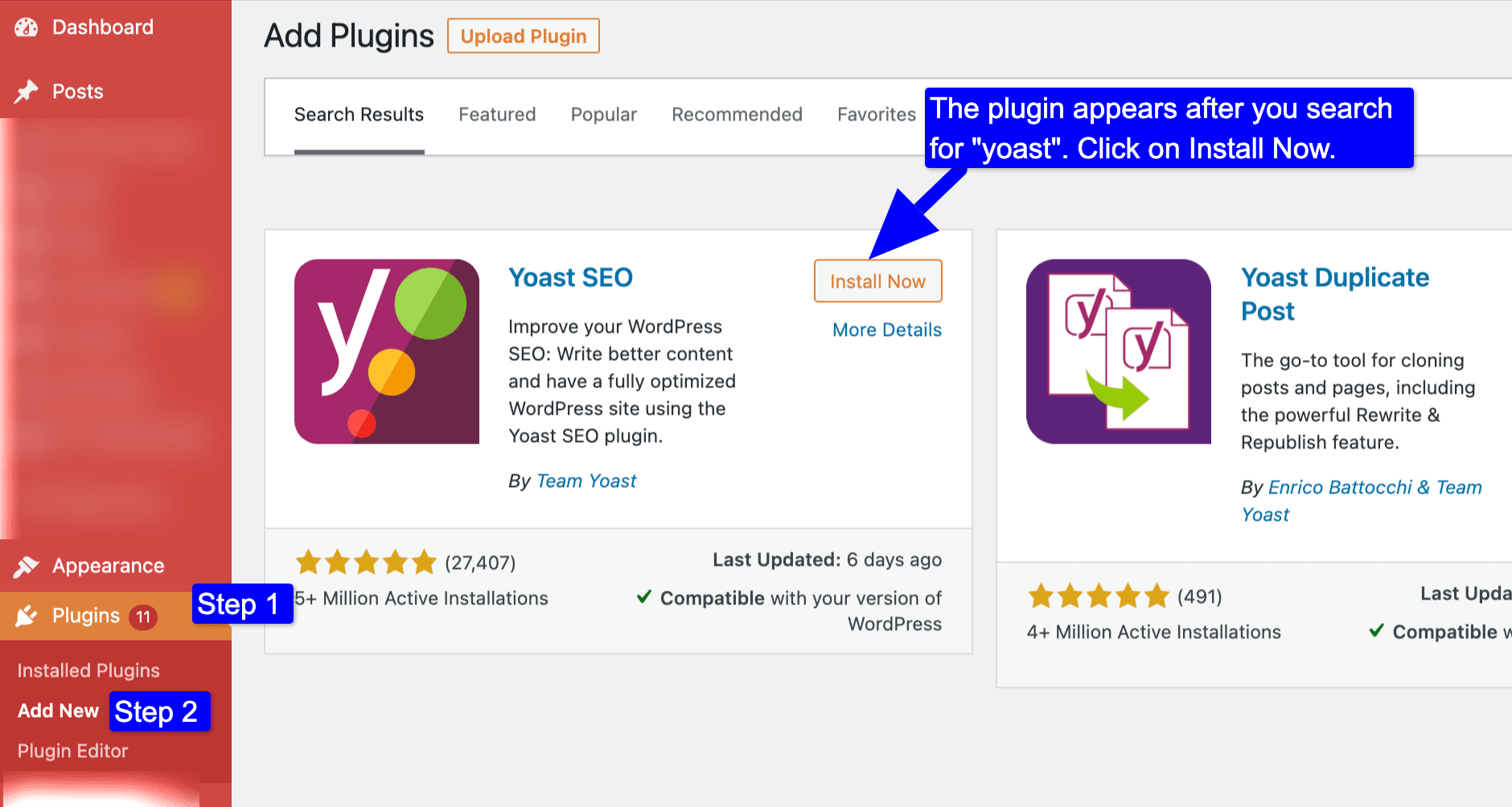The height and width of the screenshot is (807, 1512).
Task: Click the Appearance paintbrush icon
Action: pyautogui.click(x=26, y=567)
